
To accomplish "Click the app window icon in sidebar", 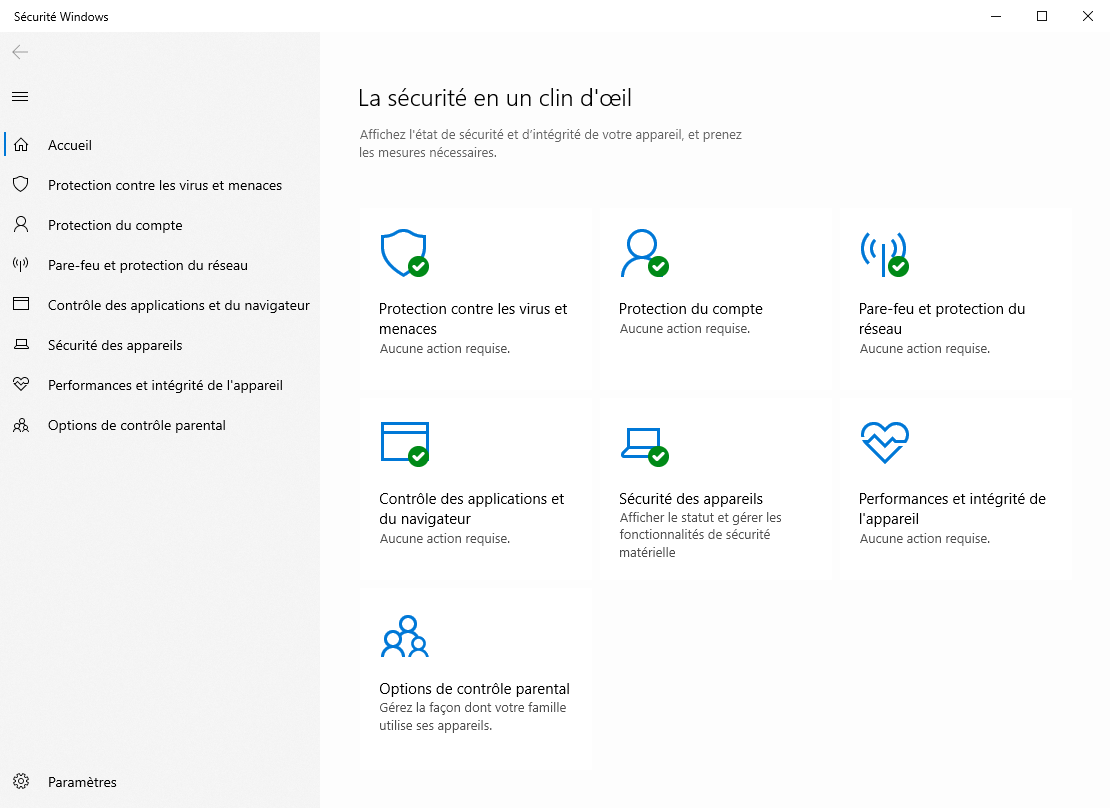I will [21, 305].
